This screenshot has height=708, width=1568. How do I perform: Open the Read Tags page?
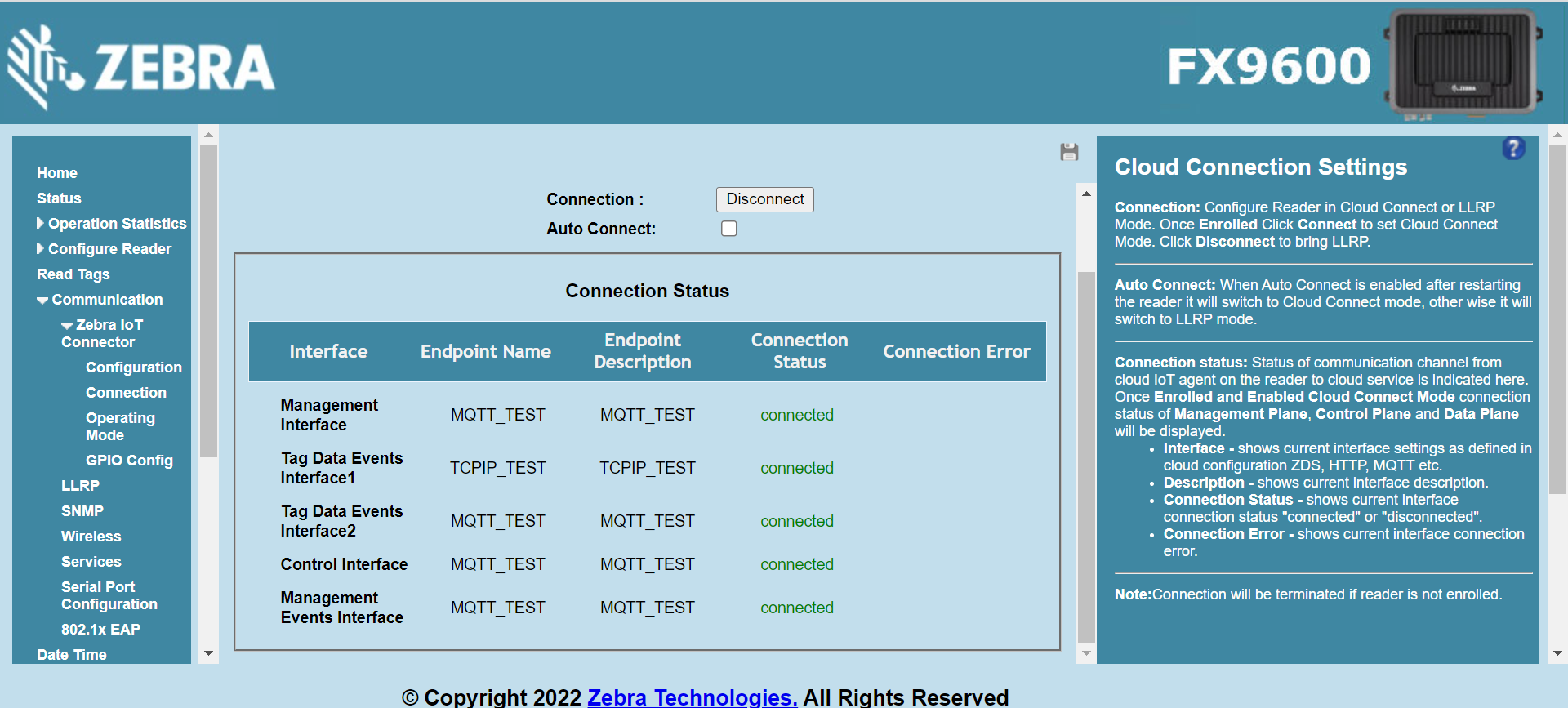coord(73,274)
